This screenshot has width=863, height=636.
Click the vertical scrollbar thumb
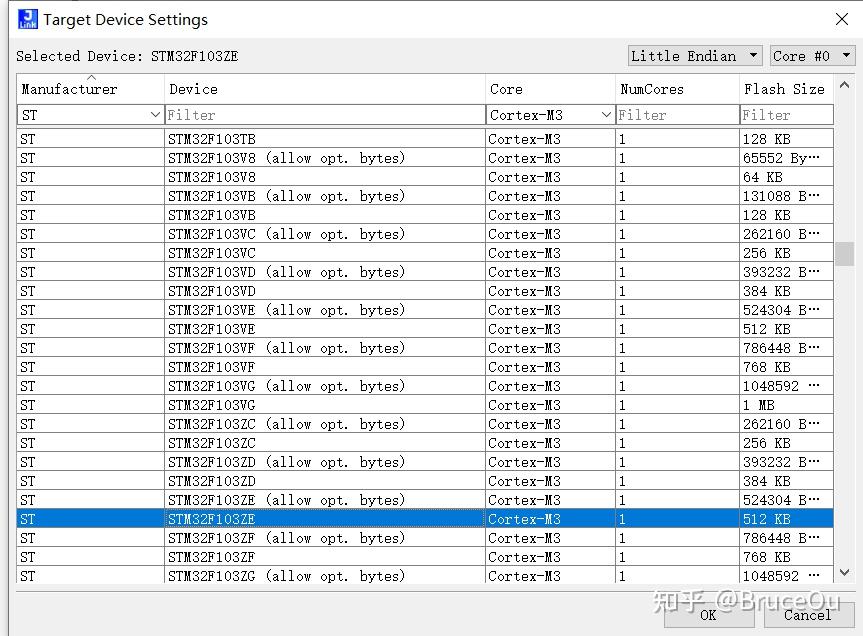point(844,254)
